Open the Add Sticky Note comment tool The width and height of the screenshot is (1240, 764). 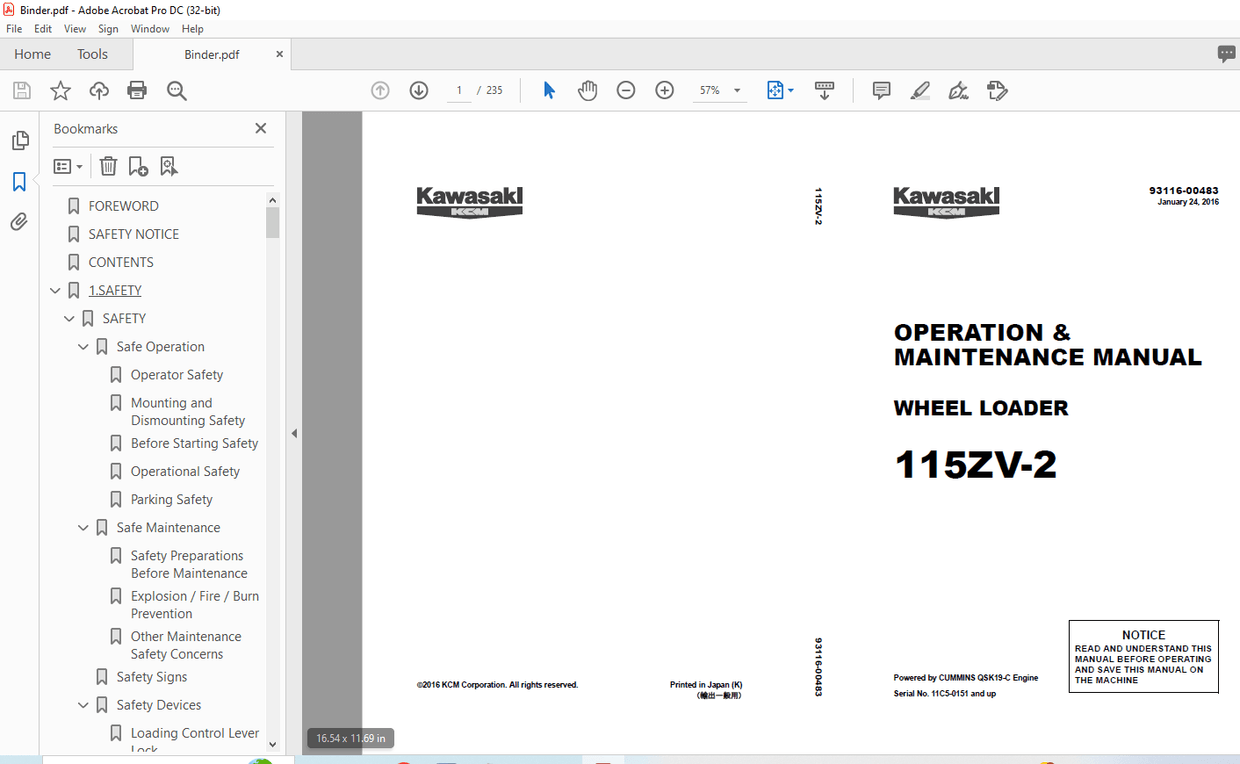click(881, 90)
